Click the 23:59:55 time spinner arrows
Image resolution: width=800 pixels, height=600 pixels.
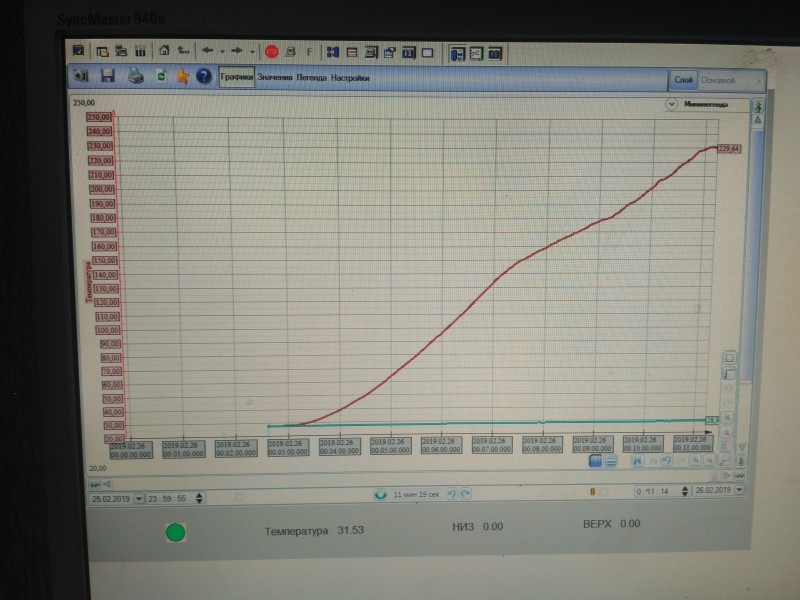point(199,497)
